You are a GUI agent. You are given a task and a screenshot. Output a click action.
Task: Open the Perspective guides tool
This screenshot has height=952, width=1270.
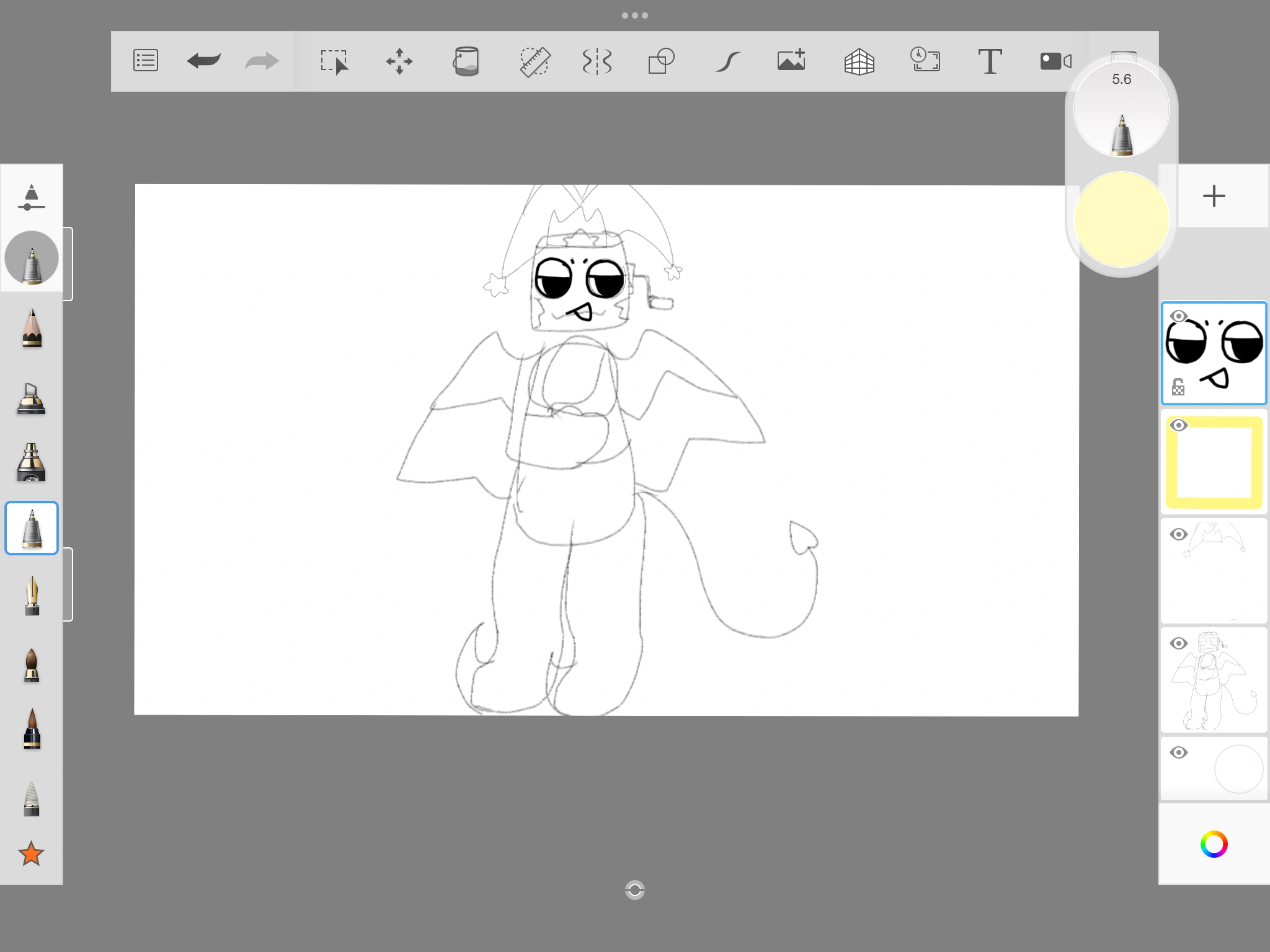point(859,61)
